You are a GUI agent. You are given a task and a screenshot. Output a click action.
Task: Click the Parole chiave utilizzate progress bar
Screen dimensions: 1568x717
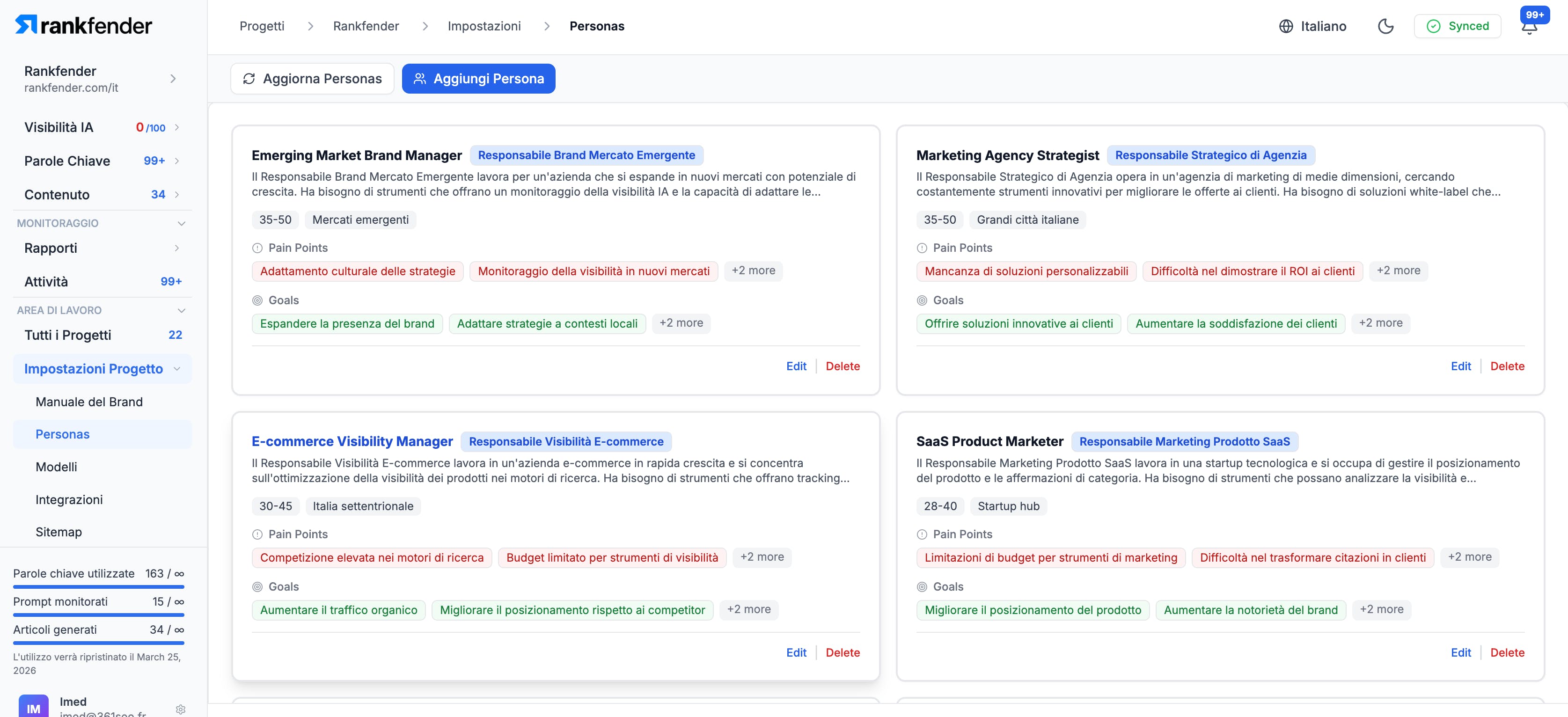(x=99, y=587)
